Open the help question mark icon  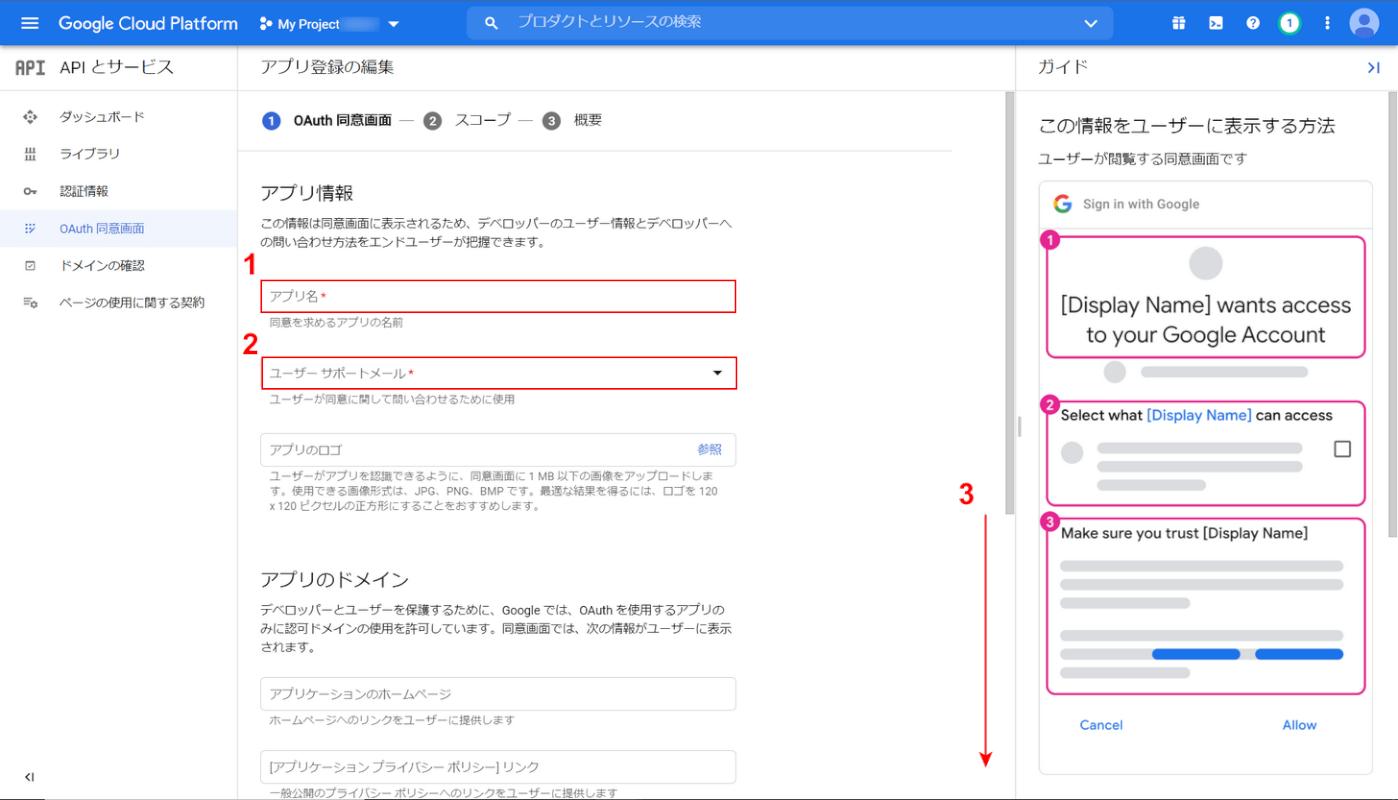(1253, 23)
